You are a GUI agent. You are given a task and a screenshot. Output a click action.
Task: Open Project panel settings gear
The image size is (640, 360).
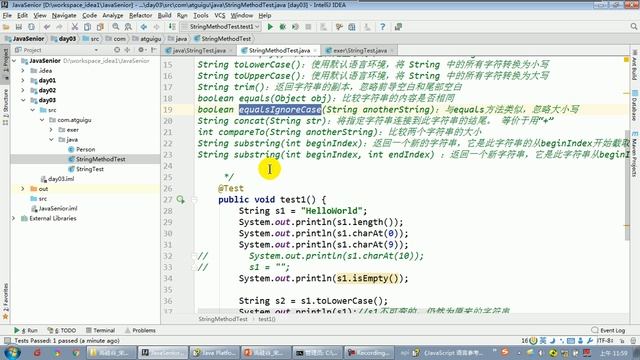coord(141,50)
